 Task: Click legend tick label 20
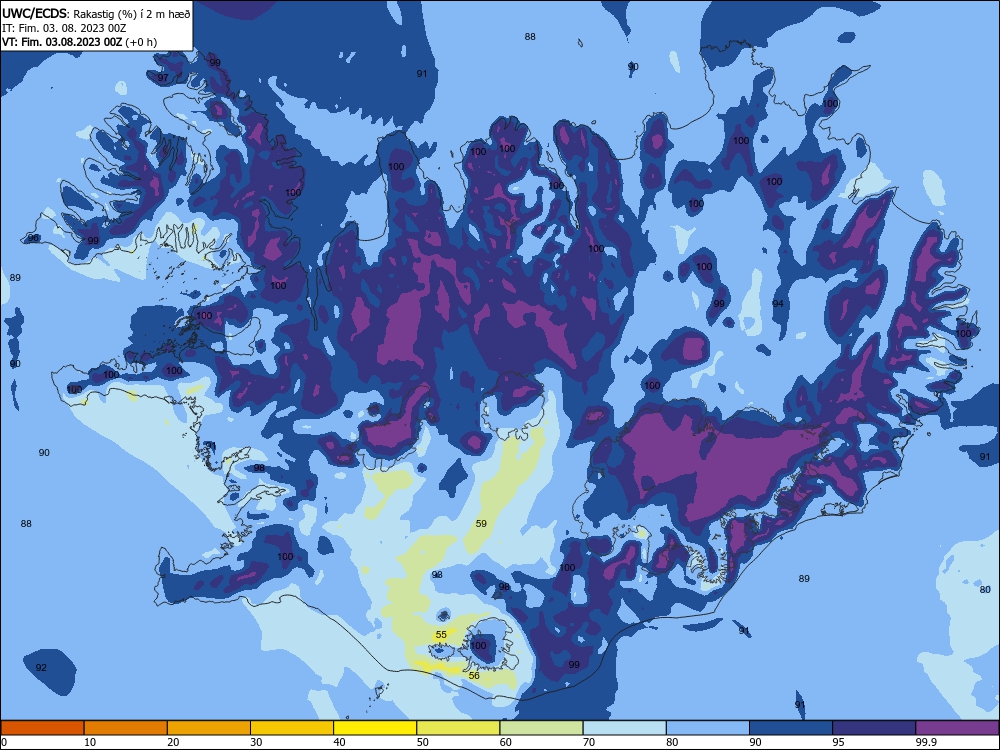pyautogui.click(x=173, y=742)
